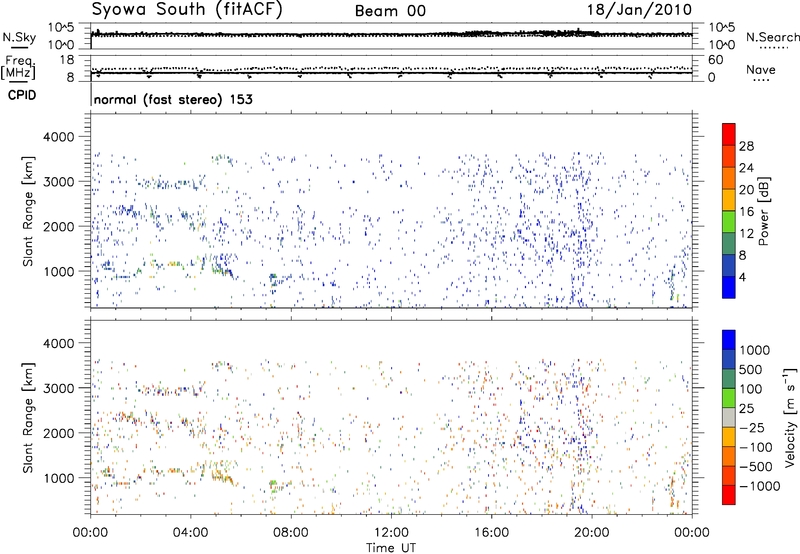Image resolution: width=800 pixels, height=554 pixels.
Task: Click the 'CPID' label
Action: [22, 95]
